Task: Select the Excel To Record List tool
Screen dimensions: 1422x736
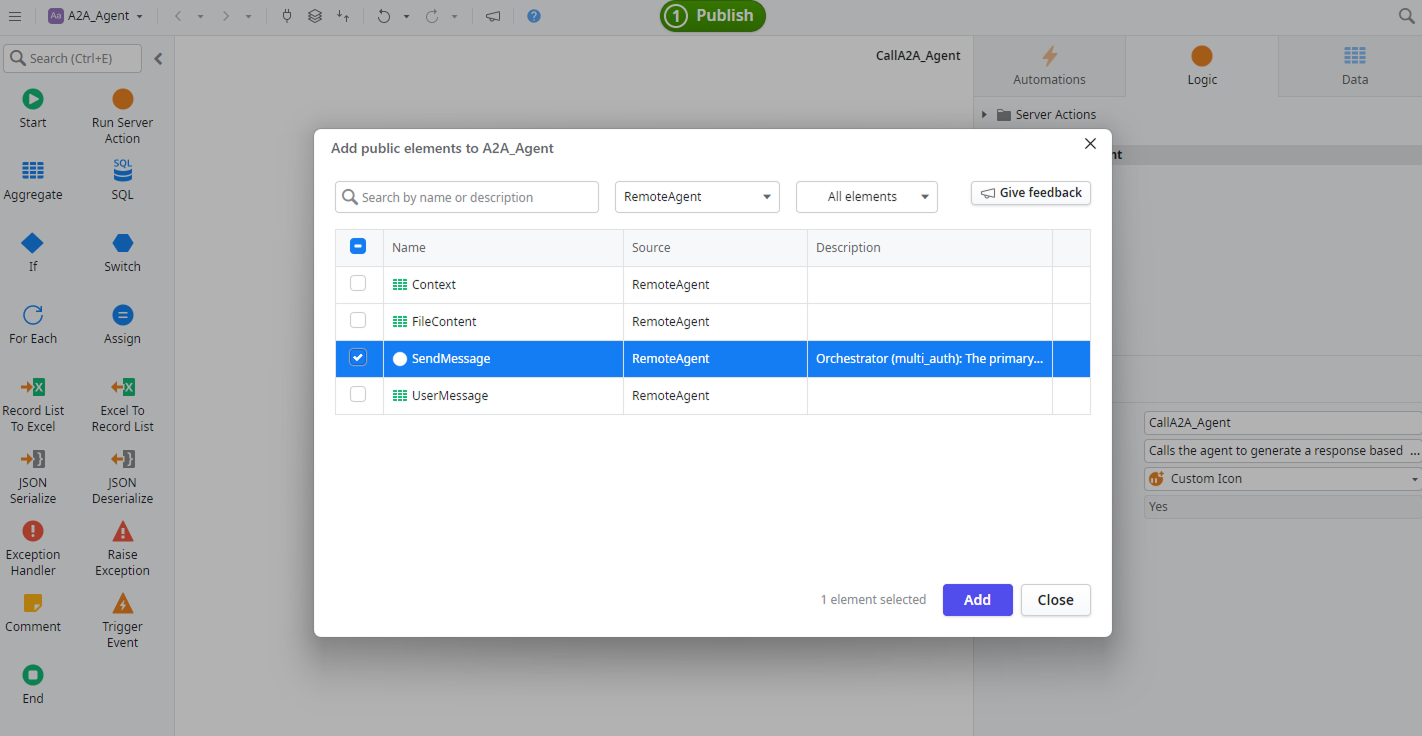Action: 122,404
